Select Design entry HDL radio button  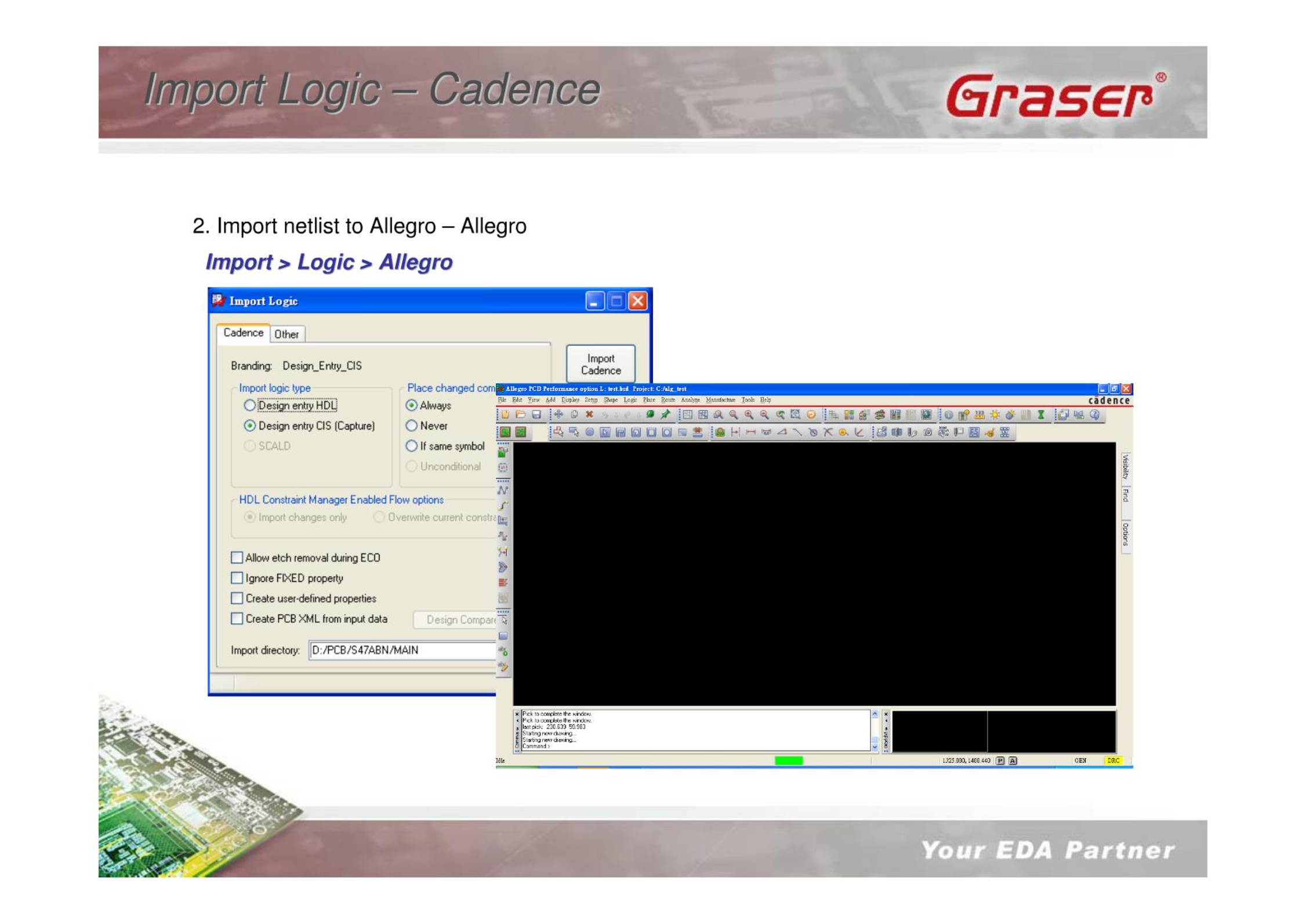(249, 405)
